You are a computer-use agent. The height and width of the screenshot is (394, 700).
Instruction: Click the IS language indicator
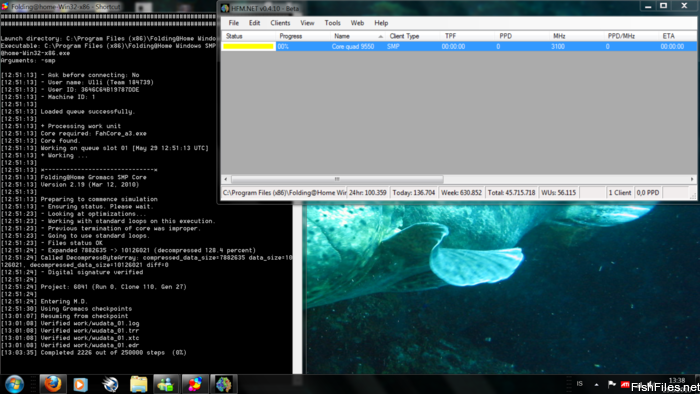pyautogui.click(x=579, y=384)
